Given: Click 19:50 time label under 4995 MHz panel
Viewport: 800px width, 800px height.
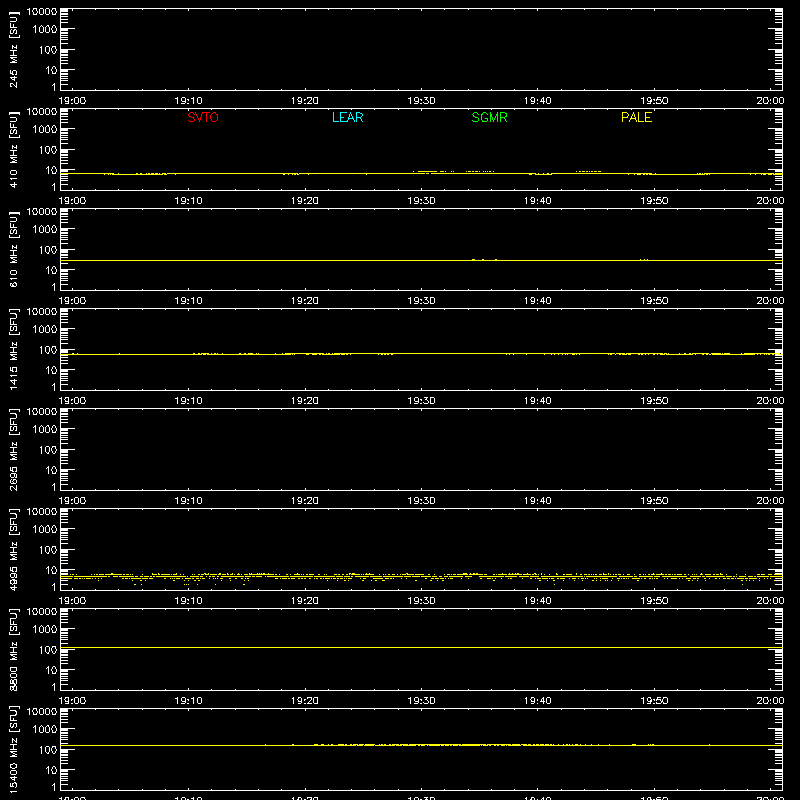Looking at the screenshot, I should tap(654, 601).
